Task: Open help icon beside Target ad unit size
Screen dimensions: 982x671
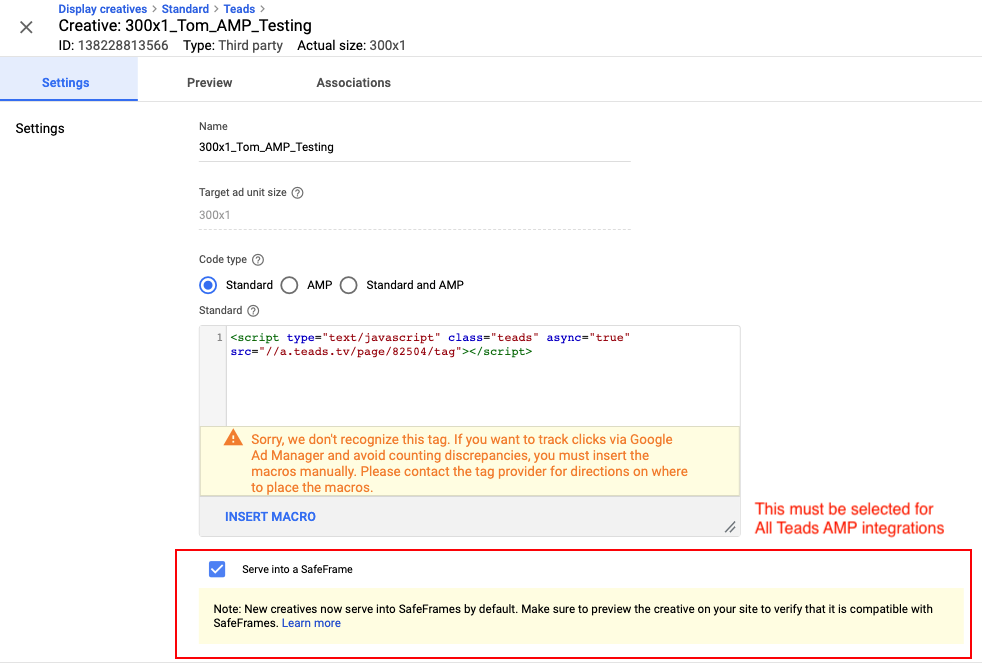Action: click(297, 193)
